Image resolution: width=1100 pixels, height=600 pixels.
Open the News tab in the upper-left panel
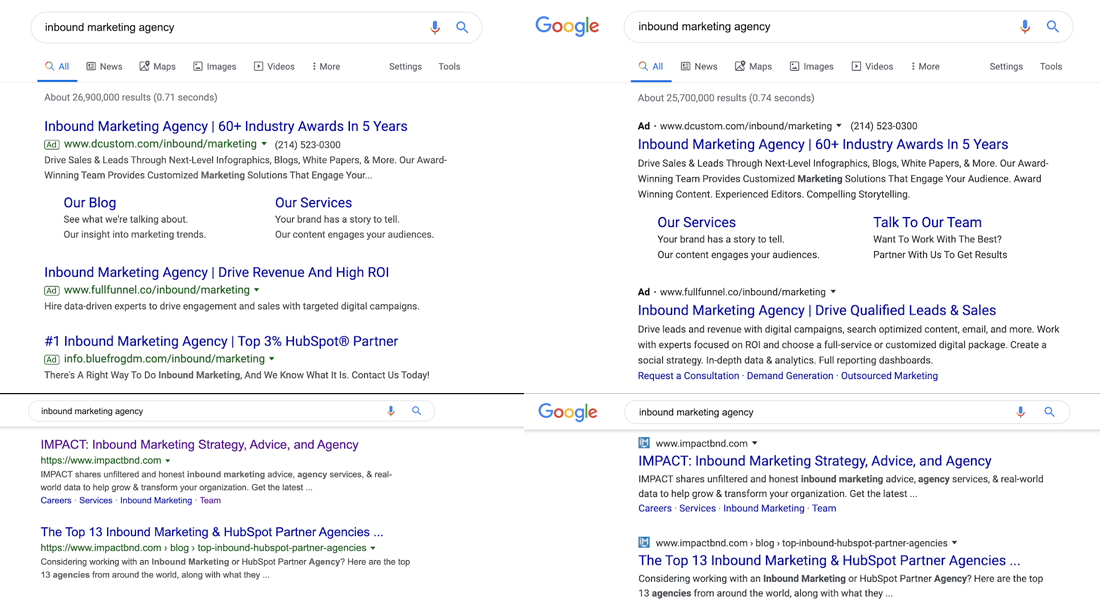[x=104, y=67]
